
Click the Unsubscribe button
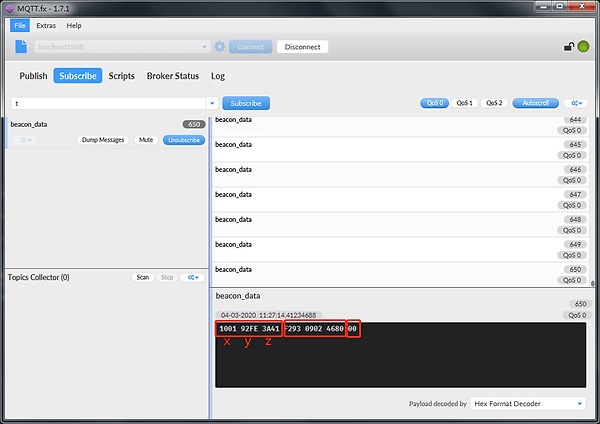(x=184, y=140)
